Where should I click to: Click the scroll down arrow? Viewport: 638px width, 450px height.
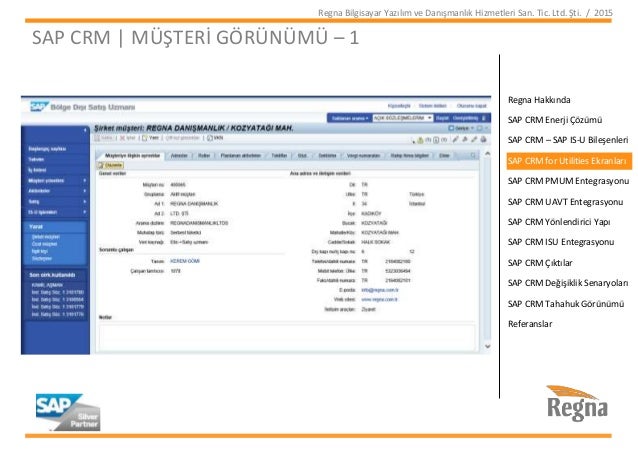(x=487, y=347)
